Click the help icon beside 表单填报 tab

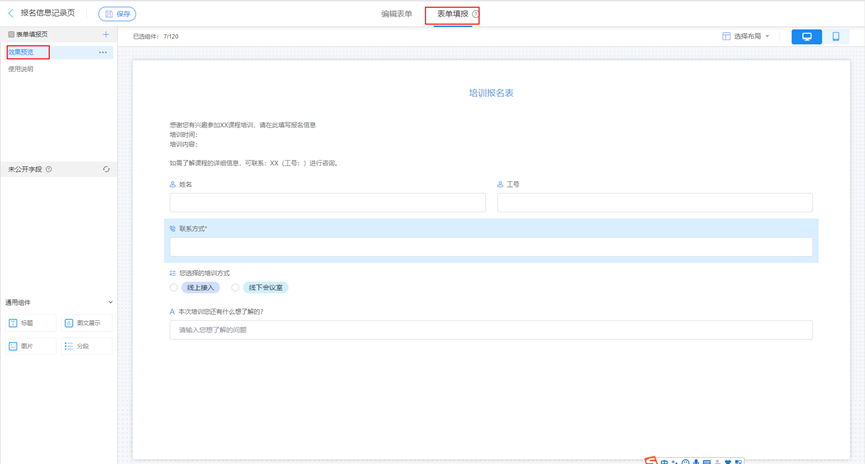click(x=475, y=14)
